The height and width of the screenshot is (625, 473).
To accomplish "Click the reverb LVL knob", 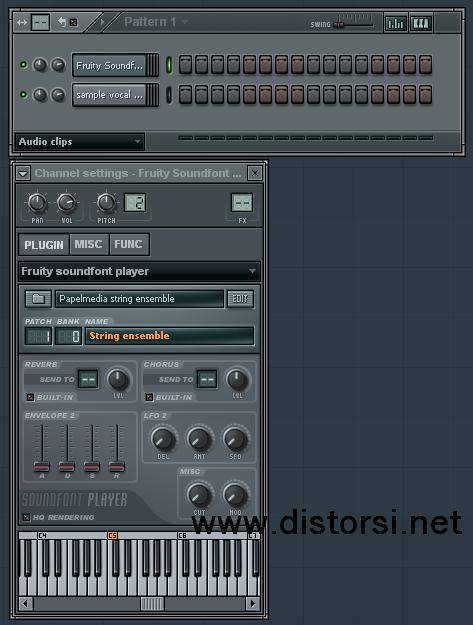I will click(x=118, y=379).
